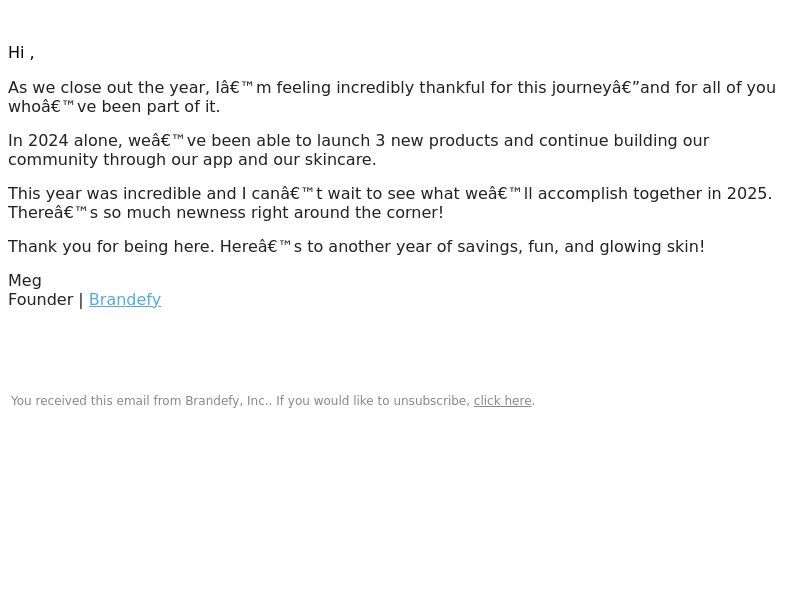Click the phrase 'As we close out the year'

[109, 88]
